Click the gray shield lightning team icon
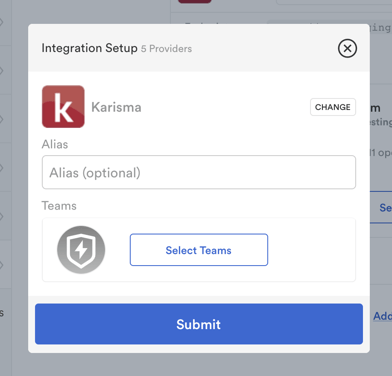392x376 pixels. [x=81, y=250]
